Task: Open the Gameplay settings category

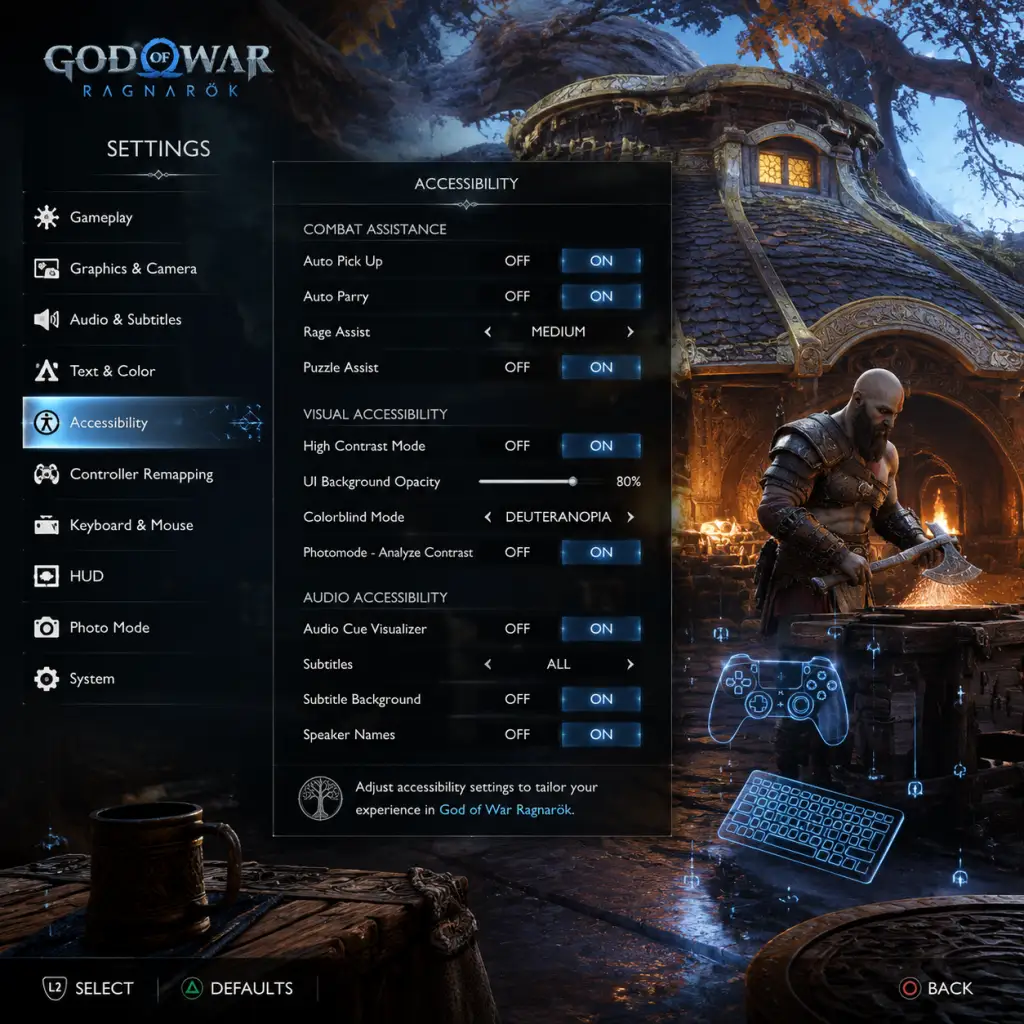Action: 144,217
